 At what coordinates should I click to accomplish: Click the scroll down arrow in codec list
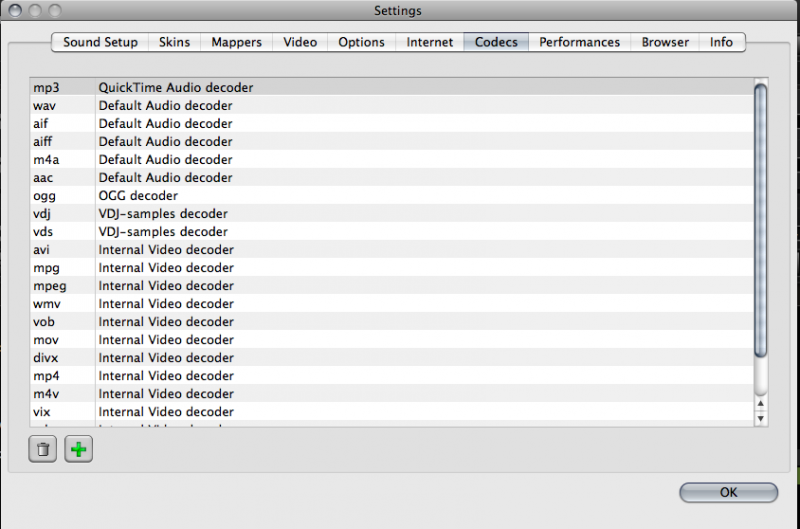click(x=760, y=415)
